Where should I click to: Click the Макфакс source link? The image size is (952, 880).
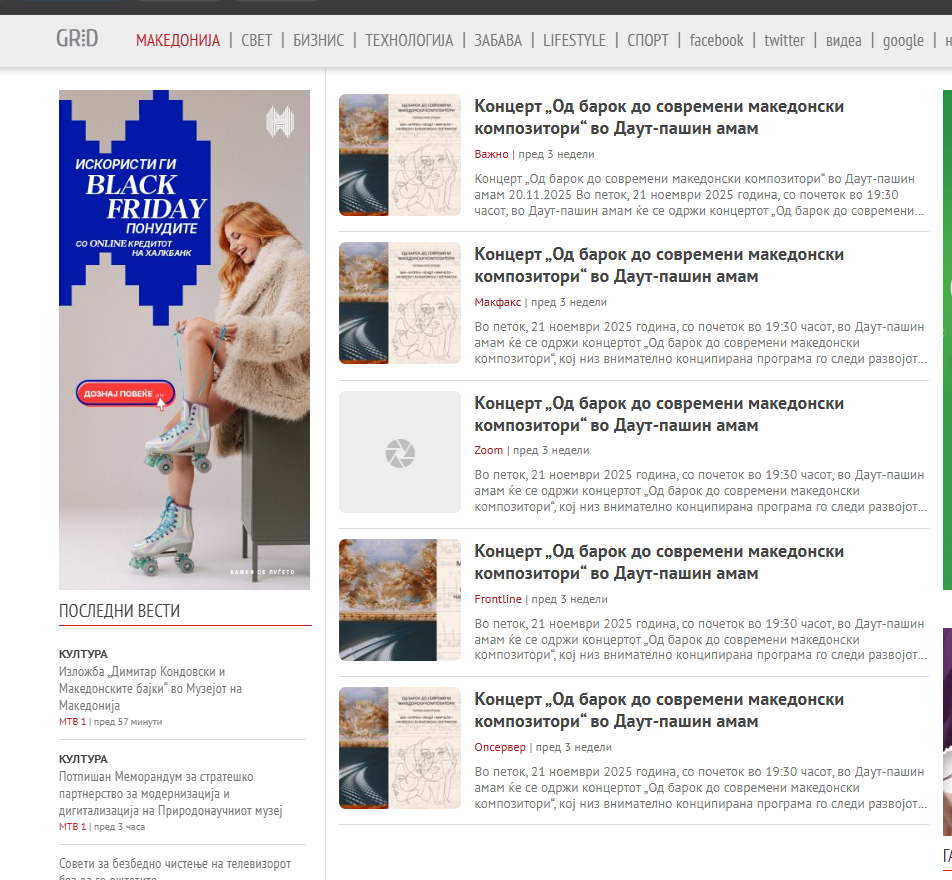(x=498, y=302)
